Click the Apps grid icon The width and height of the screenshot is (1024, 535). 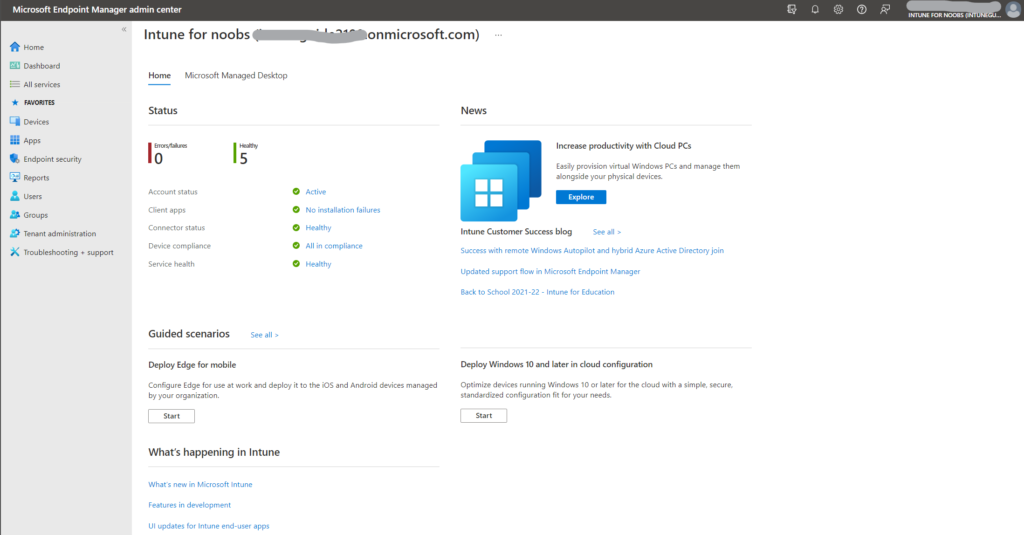(14, 140)
